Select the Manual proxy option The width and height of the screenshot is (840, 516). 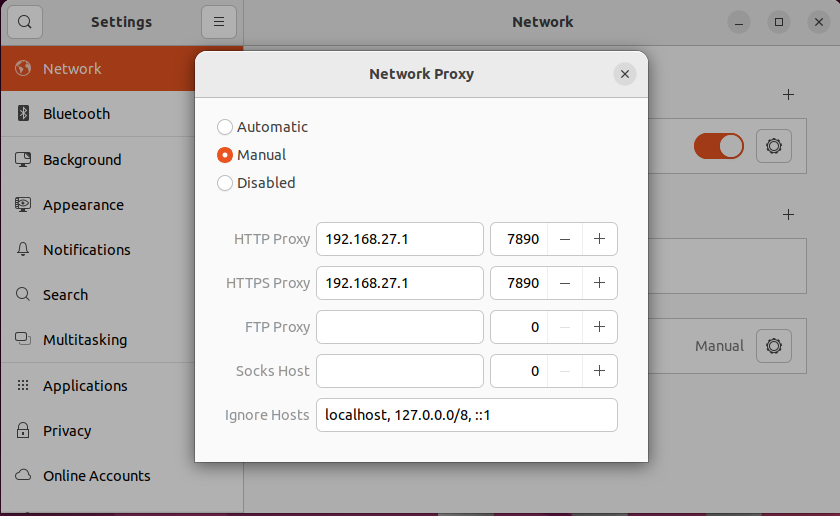[225, 155]
